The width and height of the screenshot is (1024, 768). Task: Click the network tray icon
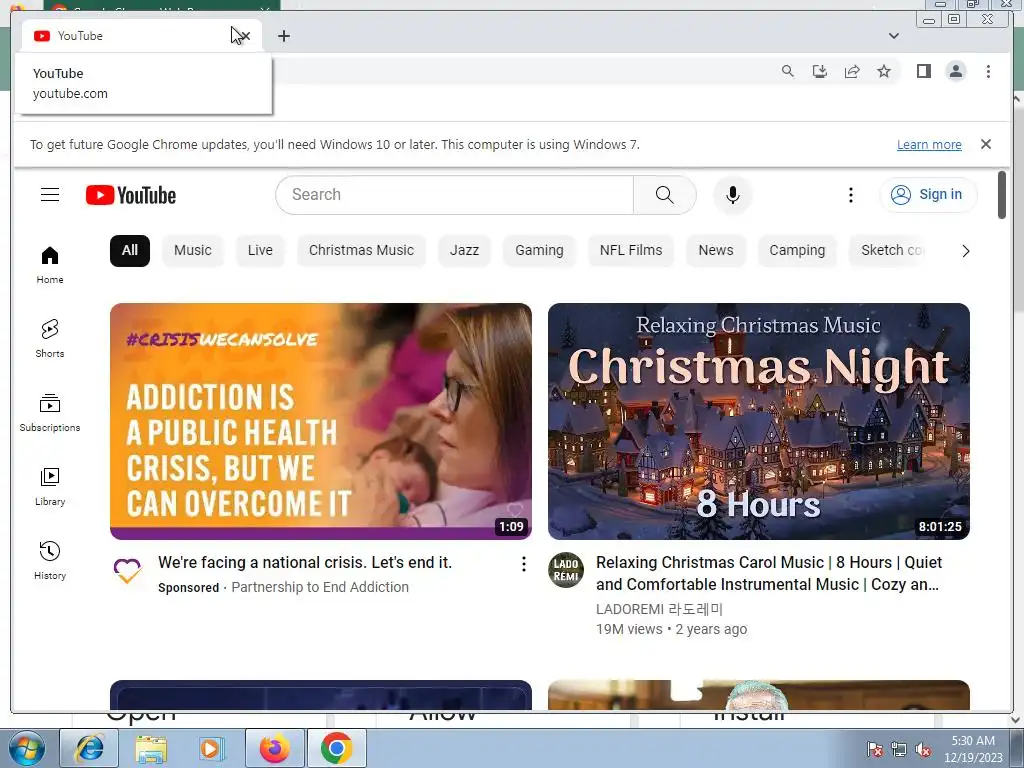pyautogui.click(x=899, y=750)
